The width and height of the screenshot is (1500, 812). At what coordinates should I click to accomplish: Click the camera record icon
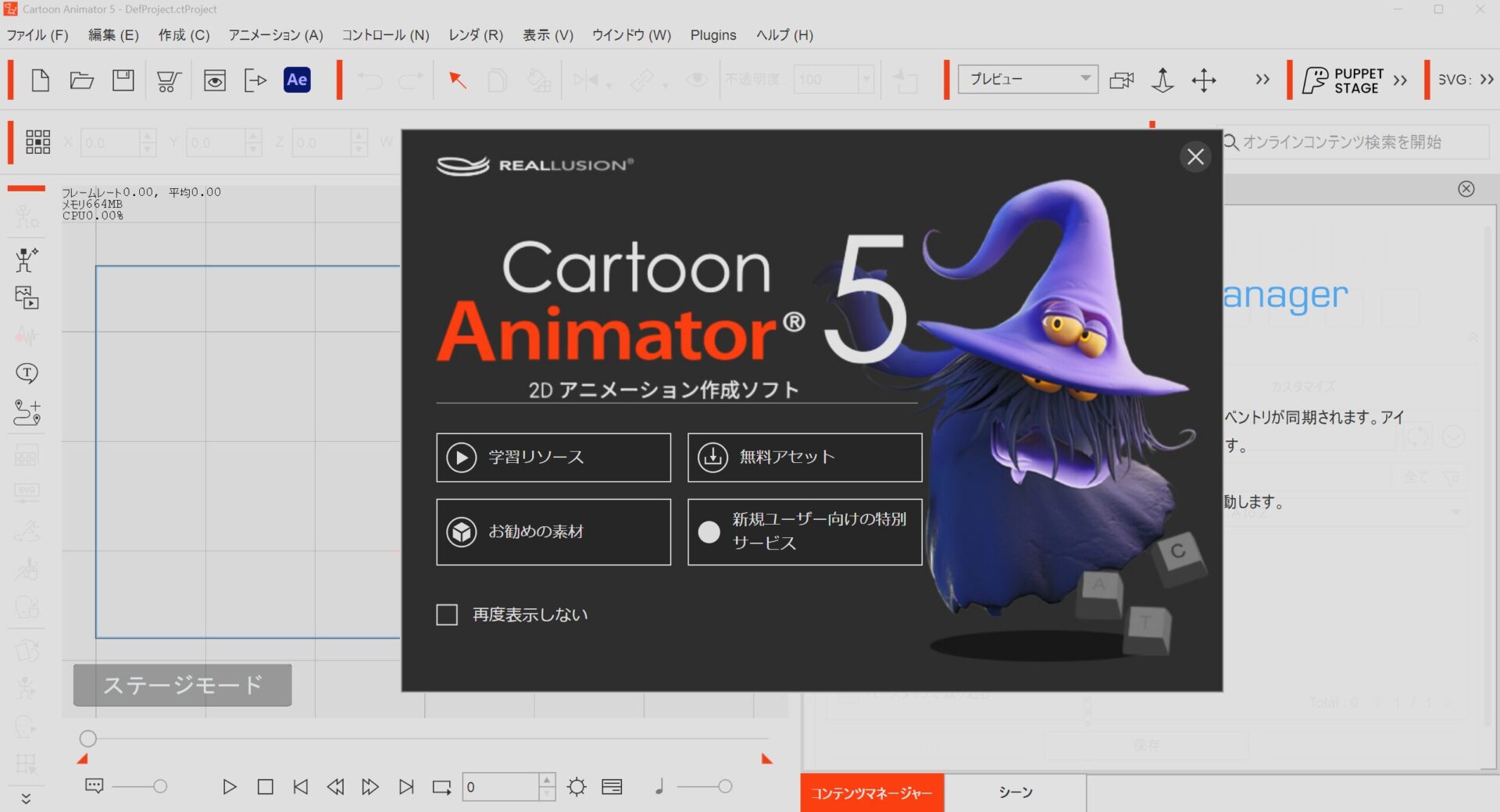pyautogui.click(x=1121, y=80)
